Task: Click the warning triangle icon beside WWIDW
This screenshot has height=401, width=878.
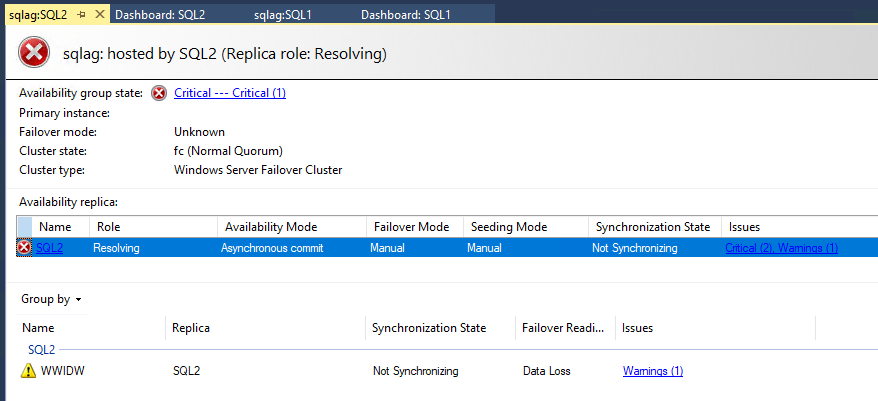Action: tap(28, 371)
